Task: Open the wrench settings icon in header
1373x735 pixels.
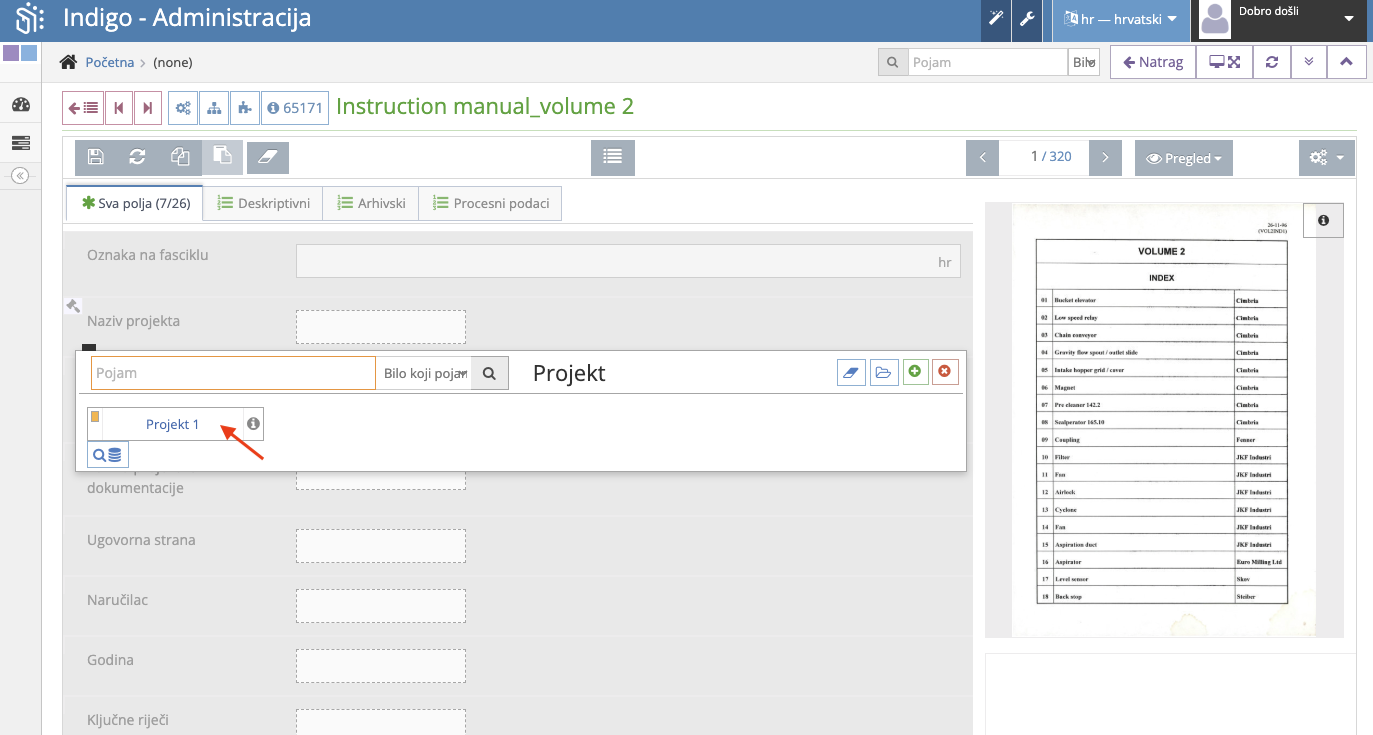Action: click(1027, 19)
